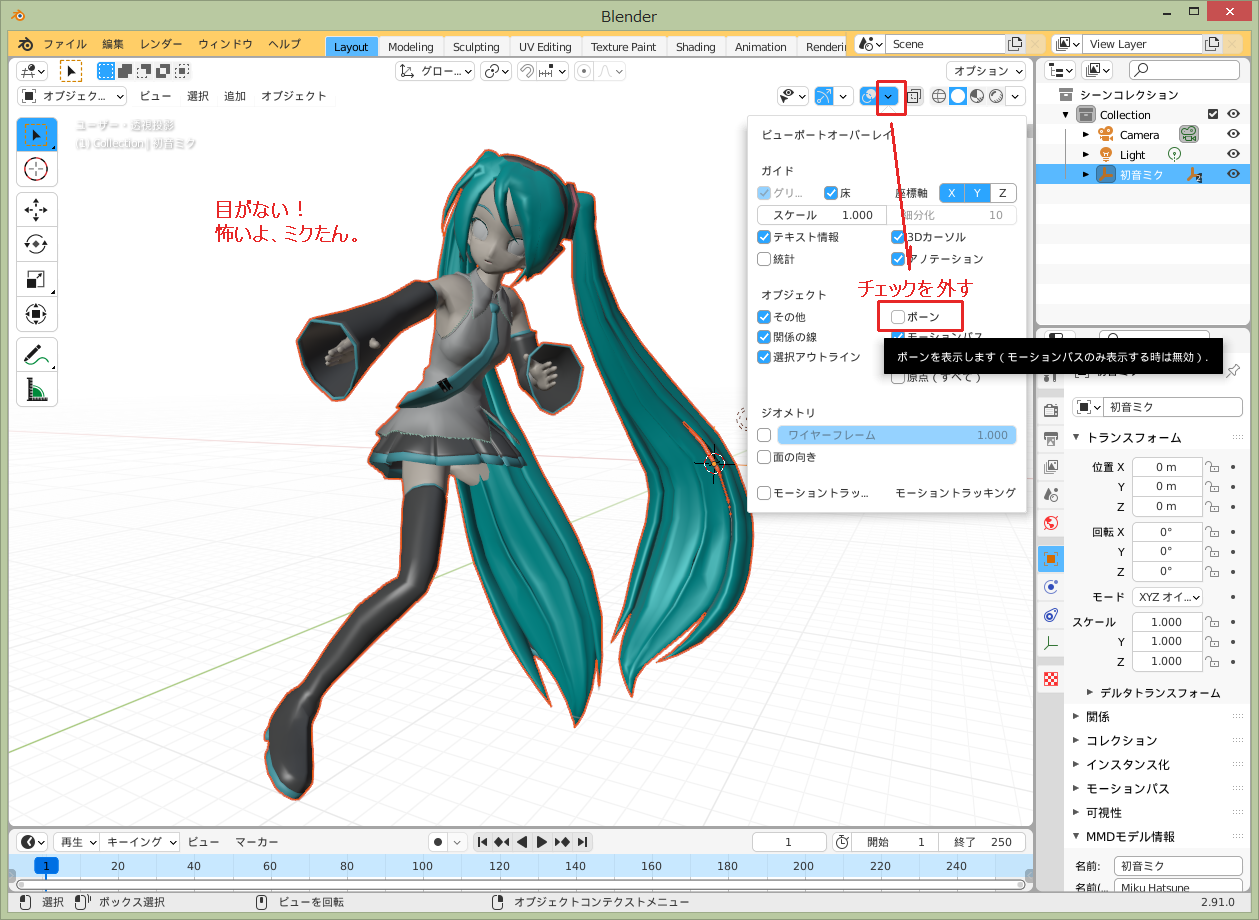Switch to wireframe viewport shading
Image resolution: width=1259 pixels, height=920 pixels.
click(x=939, y=96)
